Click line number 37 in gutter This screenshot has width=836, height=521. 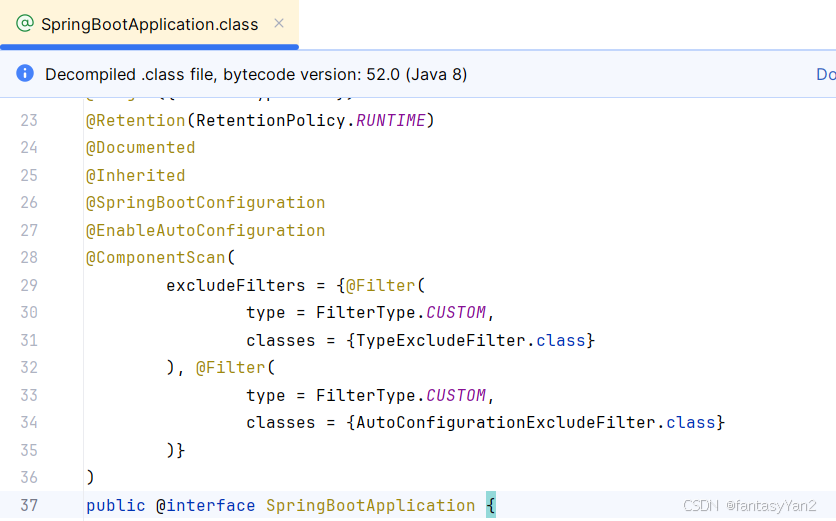point(29,505)
